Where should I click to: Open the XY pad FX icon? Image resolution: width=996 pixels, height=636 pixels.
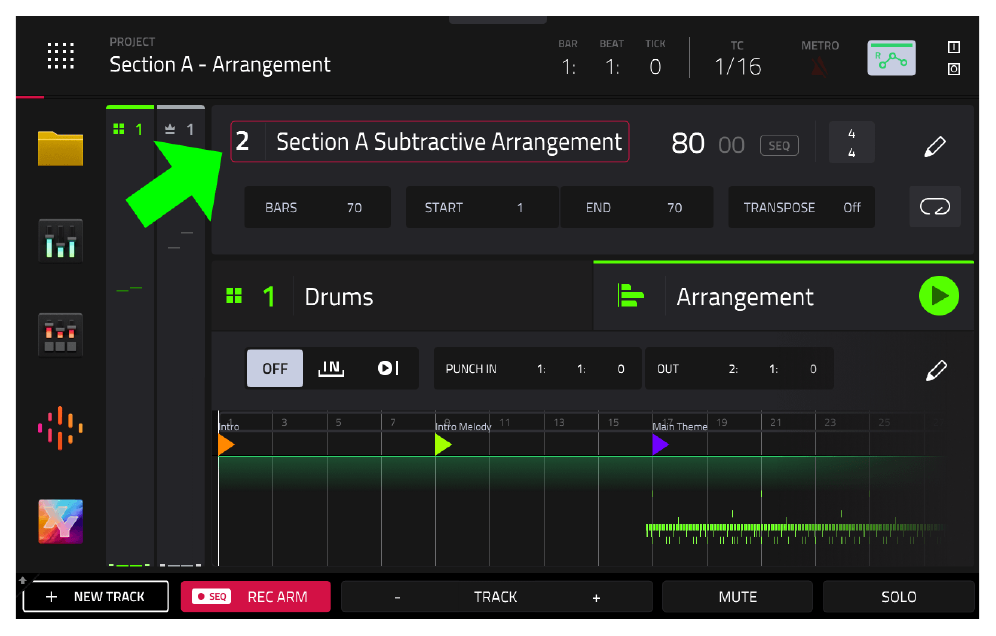(60, 521)
